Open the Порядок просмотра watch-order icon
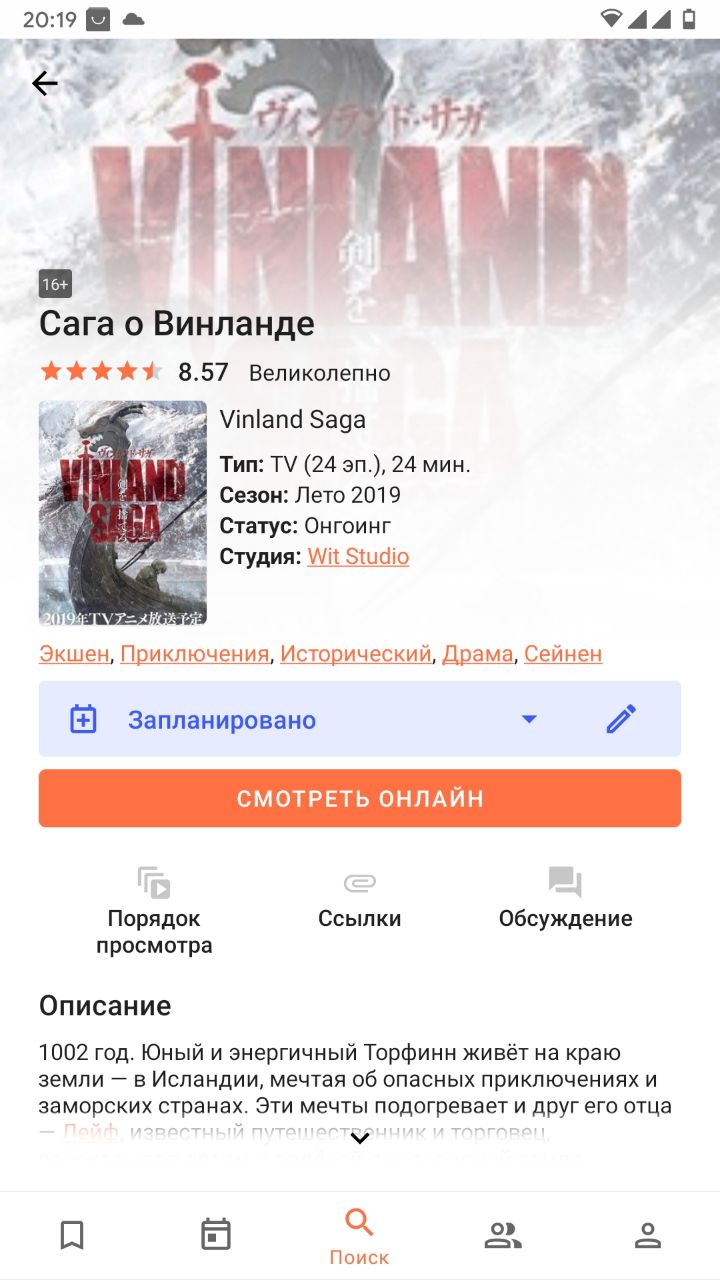Viewport: 720px width, 1280px height. pyautogui.click(x=154, y=883)
